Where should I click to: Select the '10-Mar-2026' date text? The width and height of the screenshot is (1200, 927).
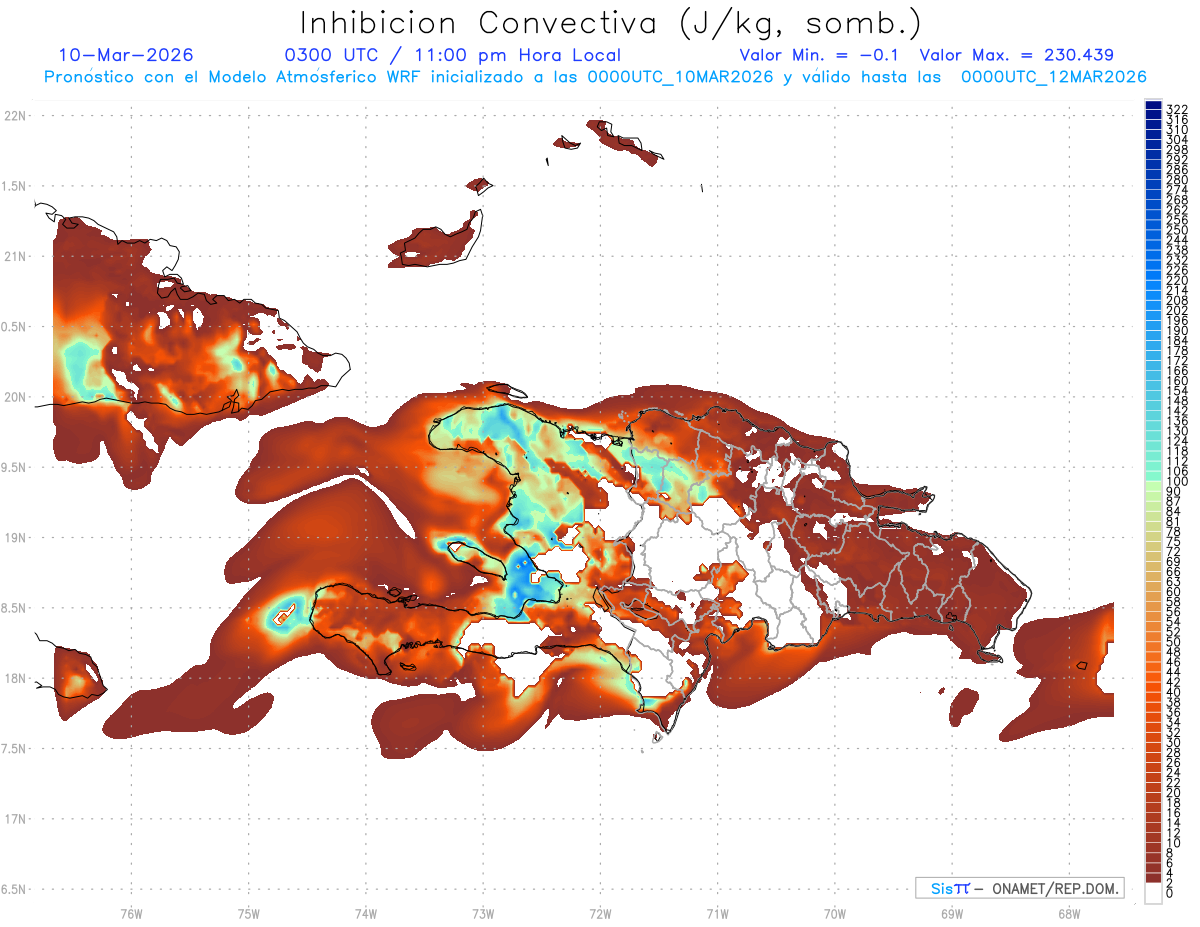tap(126, 55)
